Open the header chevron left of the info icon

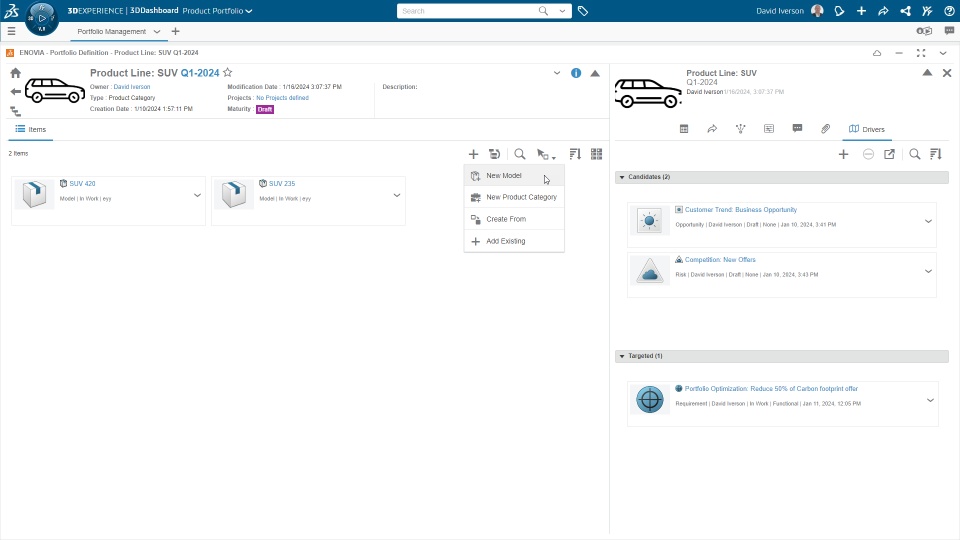coord(557,73)
